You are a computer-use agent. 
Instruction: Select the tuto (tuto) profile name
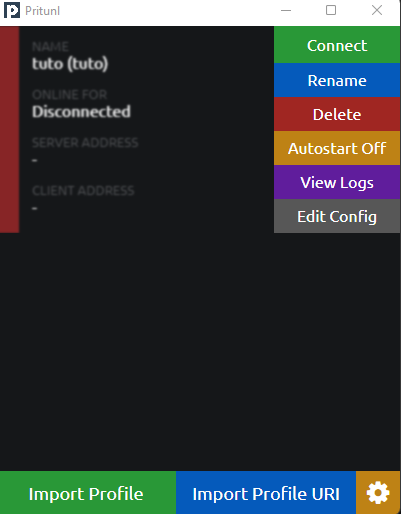70,64
